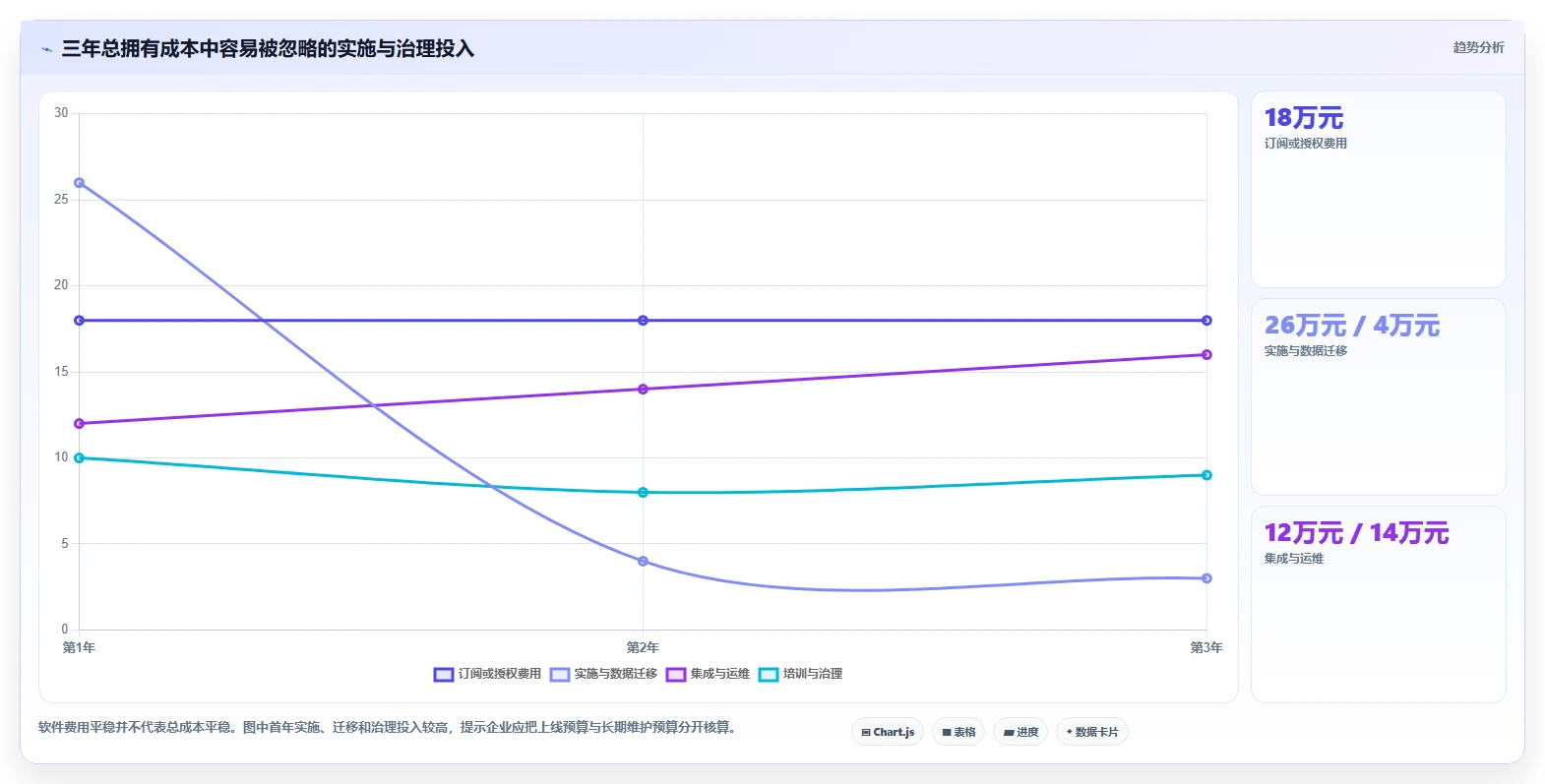Select the 集成与运维 data point at 第2年
1545x784 pixels.
tap(643, 390)
